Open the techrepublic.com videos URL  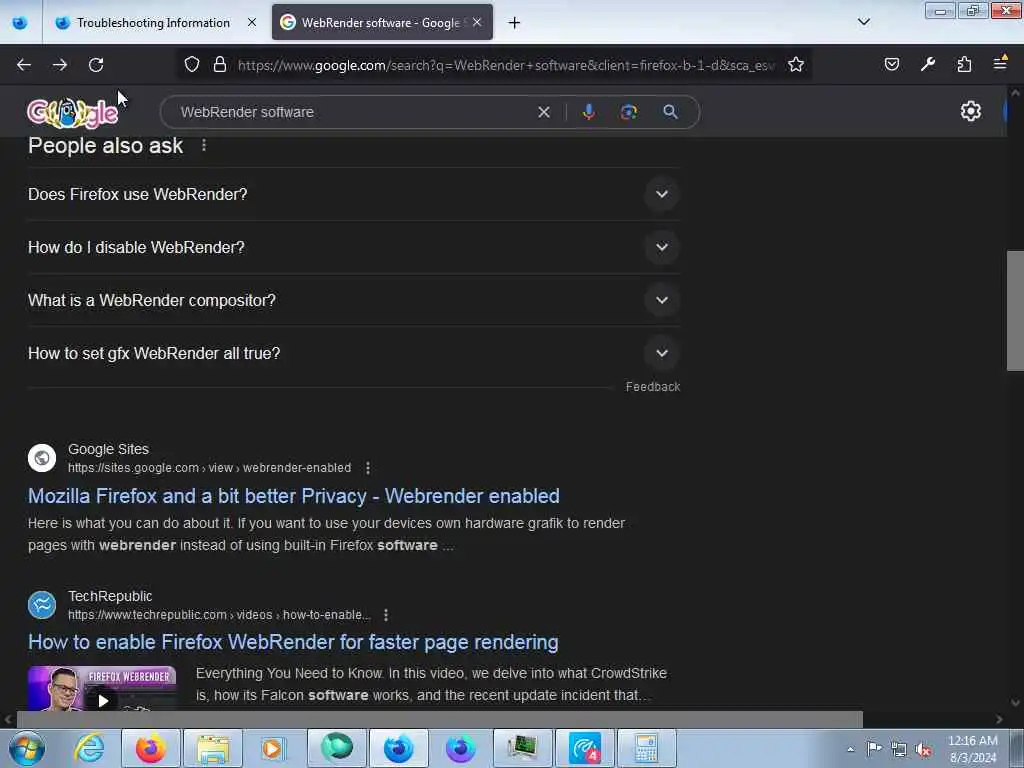click(219, 615)
